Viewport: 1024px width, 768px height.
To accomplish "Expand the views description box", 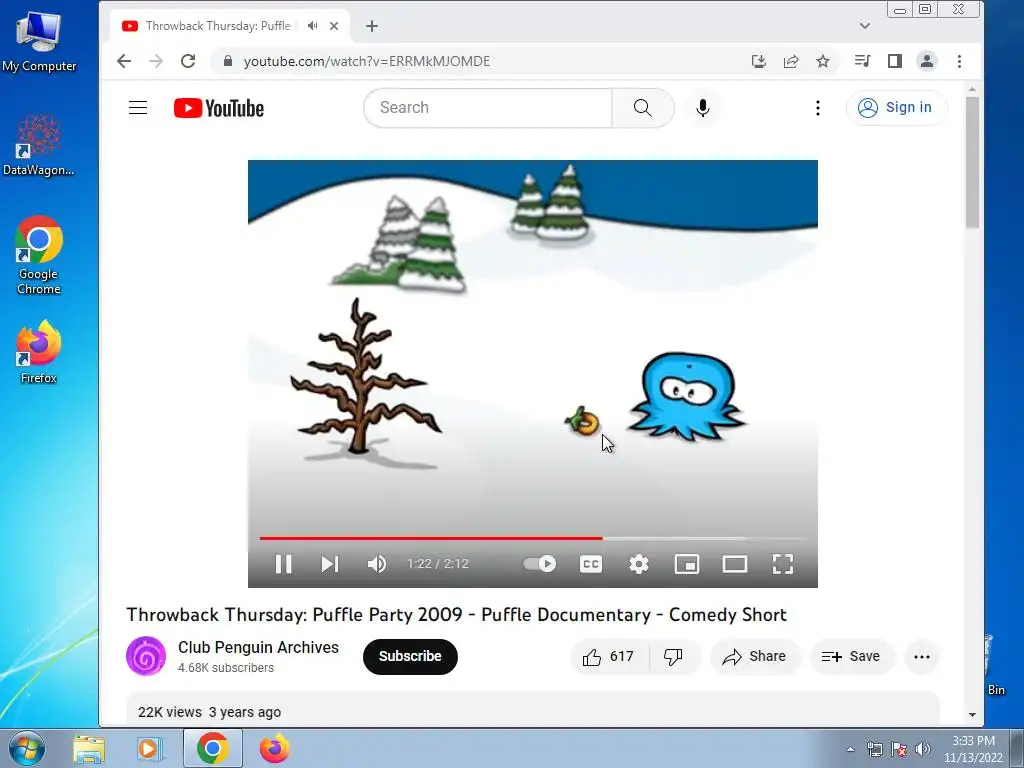I will click(x=533, y=709).
